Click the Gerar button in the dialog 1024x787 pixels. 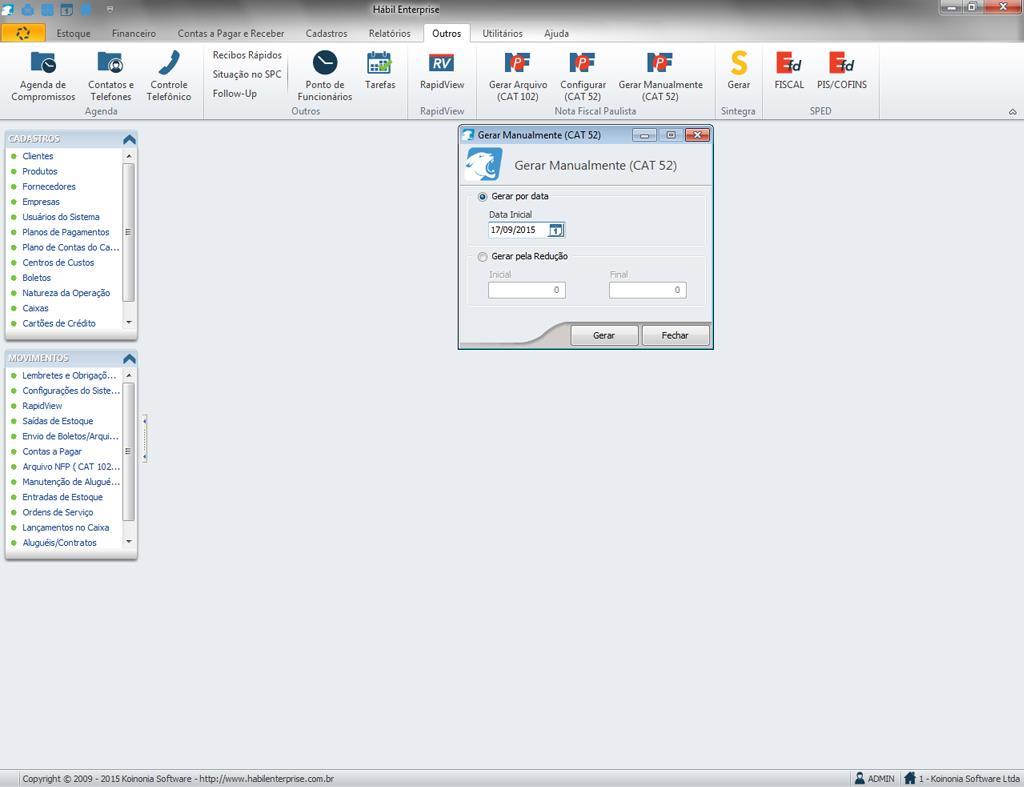[x=604, y=335]
